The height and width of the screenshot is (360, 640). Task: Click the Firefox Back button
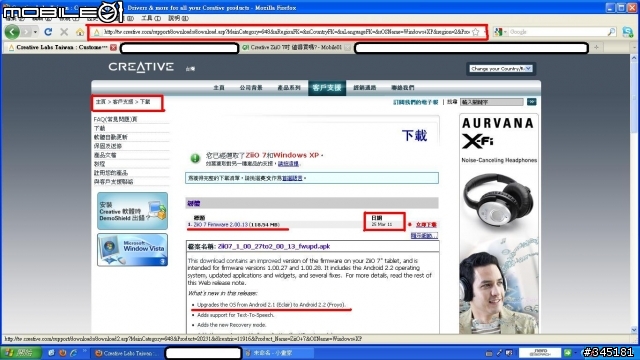12,32
